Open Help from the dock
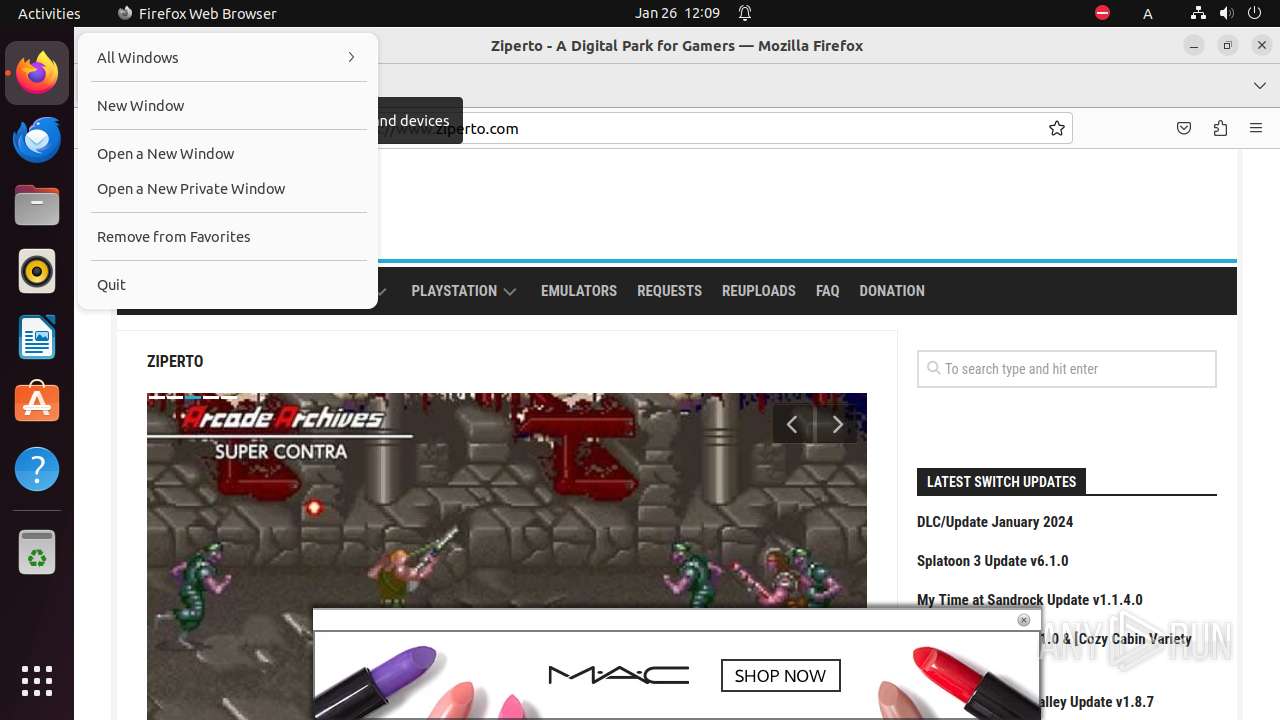 coord(37,469)
